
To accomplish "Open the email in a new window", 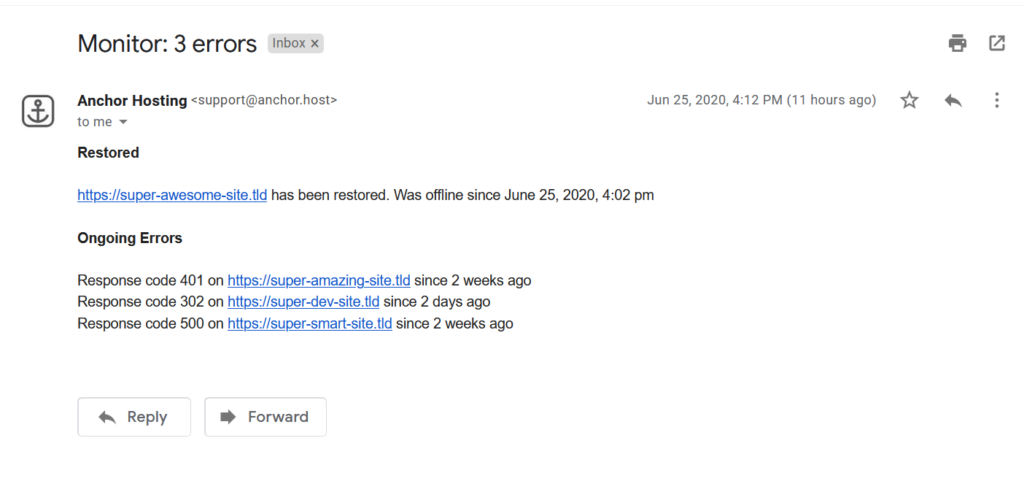I will (x=997, y=43).
